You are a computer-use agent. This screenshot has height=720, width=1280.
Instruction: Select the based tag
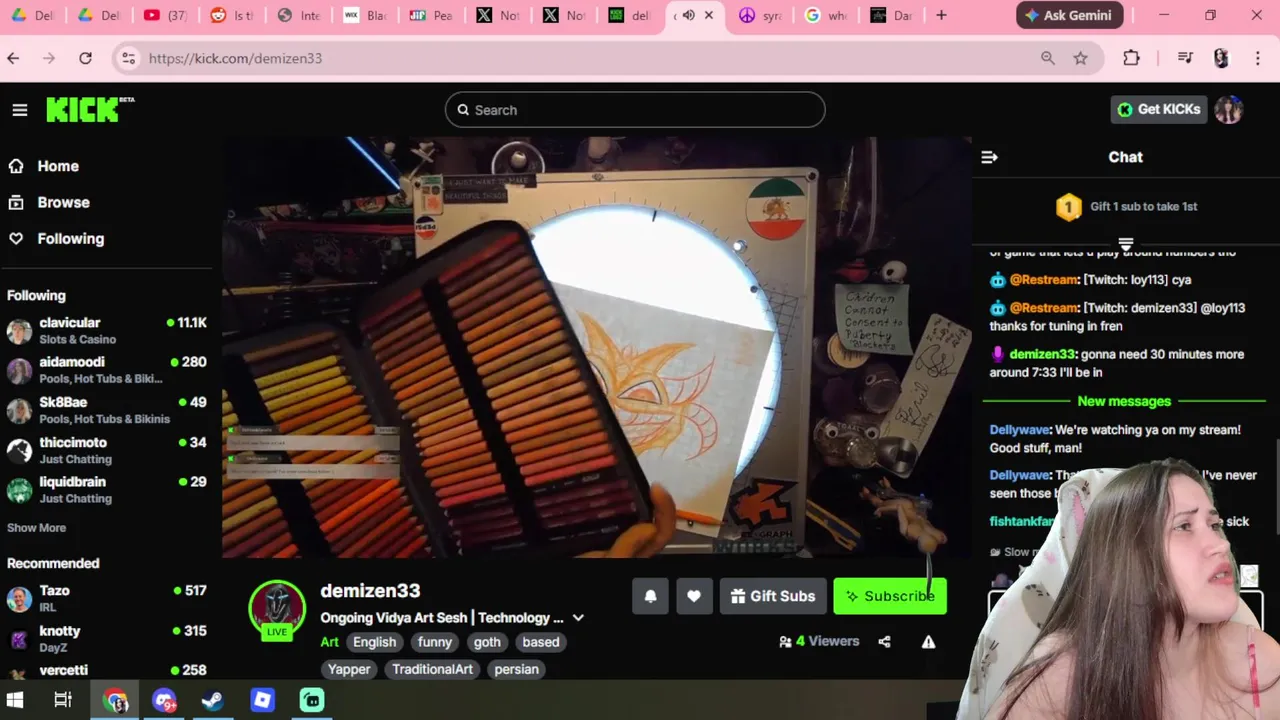(x=541, y=642)
